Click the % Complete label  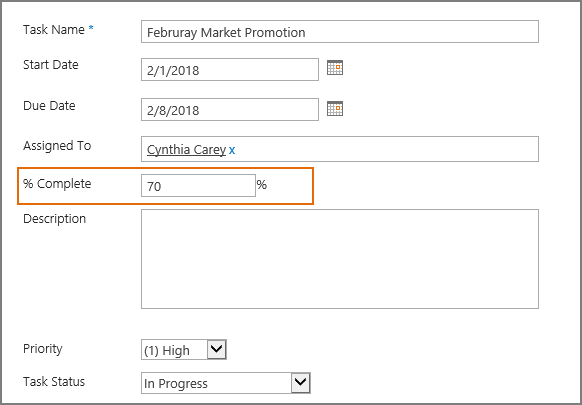point(57,183)
